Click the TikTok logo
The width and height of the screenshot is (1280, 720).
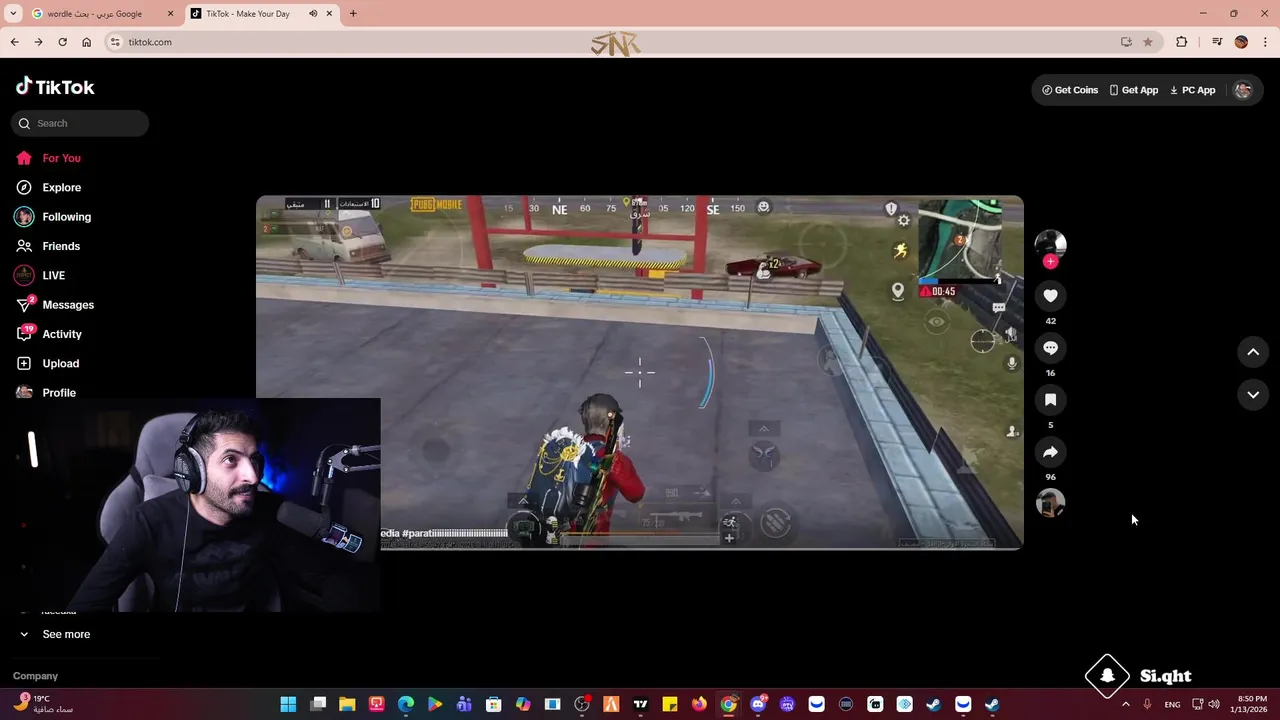pyautogui.click(x=55, y=87)
